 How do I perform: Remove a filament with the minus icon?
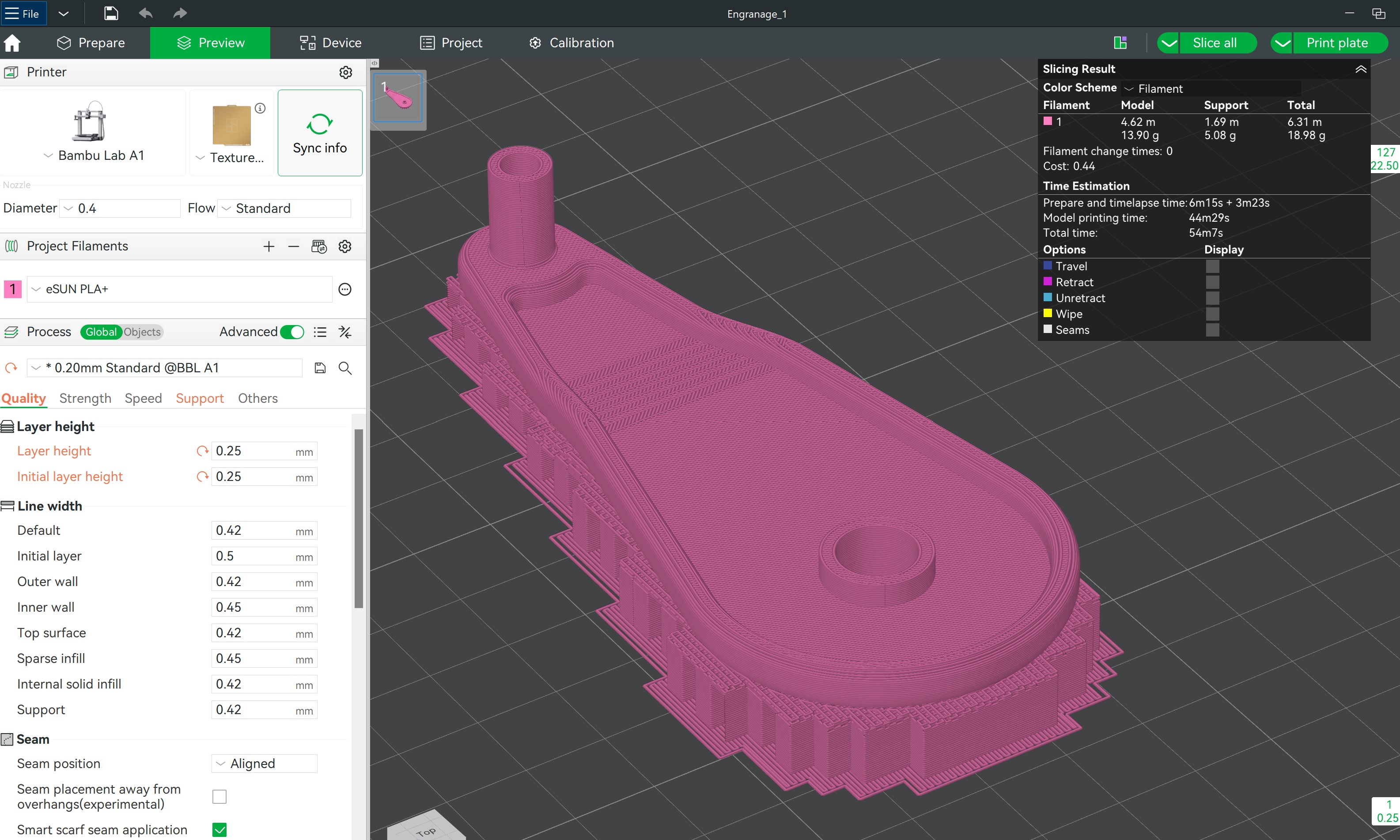pyautogui.click(x=293, y=247)
